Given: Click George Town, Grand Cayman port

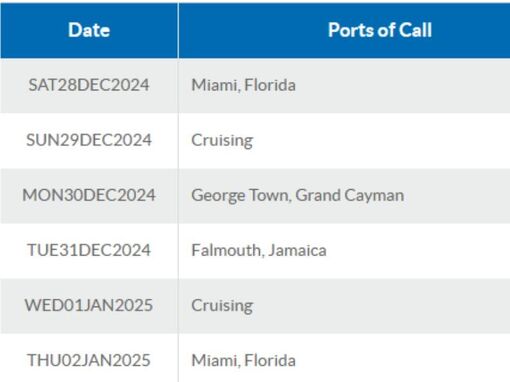Looking at the screenshot, I should click(298, 196).
